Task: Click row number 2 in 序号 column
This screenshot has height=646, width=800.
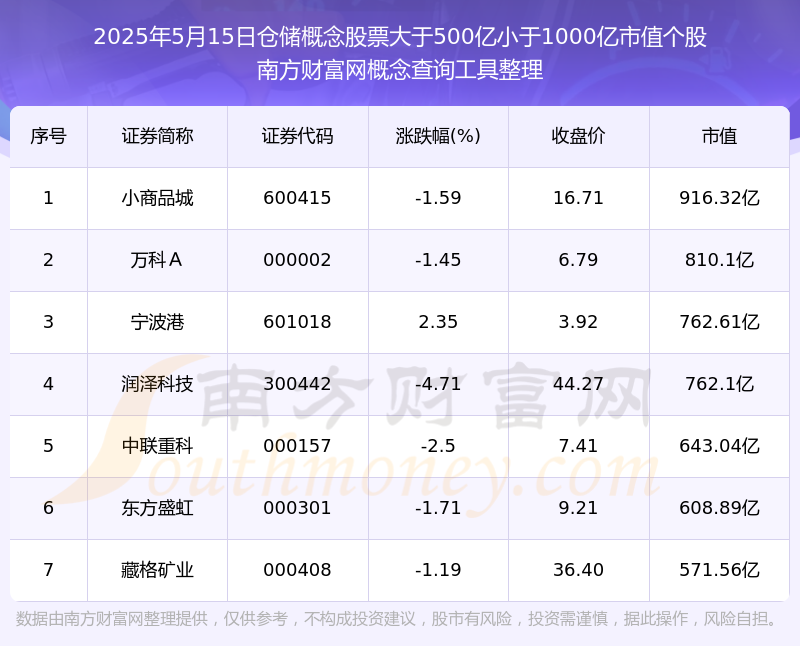Action: click(x=48, y=260)
